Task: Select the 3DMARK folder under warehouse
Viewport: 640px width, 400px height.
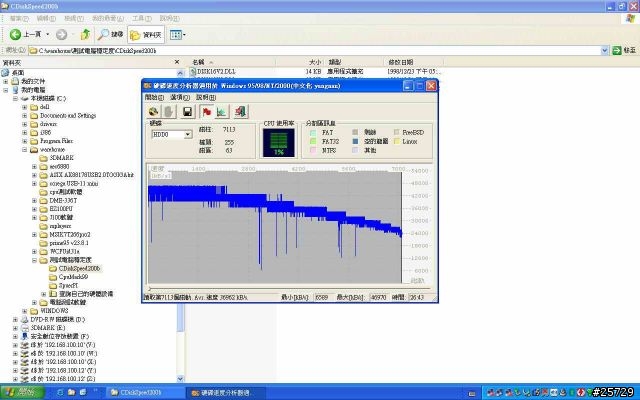Action: pos(61,158)
